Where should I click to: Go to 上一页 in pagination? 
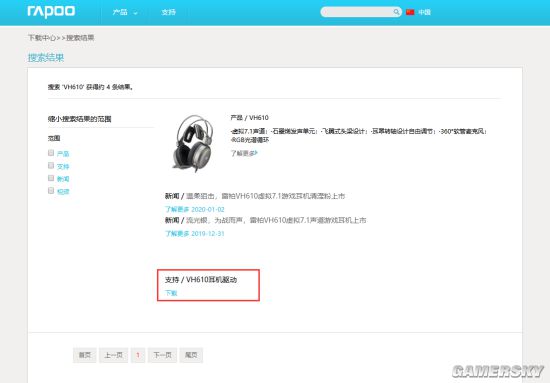click(113, 355)
